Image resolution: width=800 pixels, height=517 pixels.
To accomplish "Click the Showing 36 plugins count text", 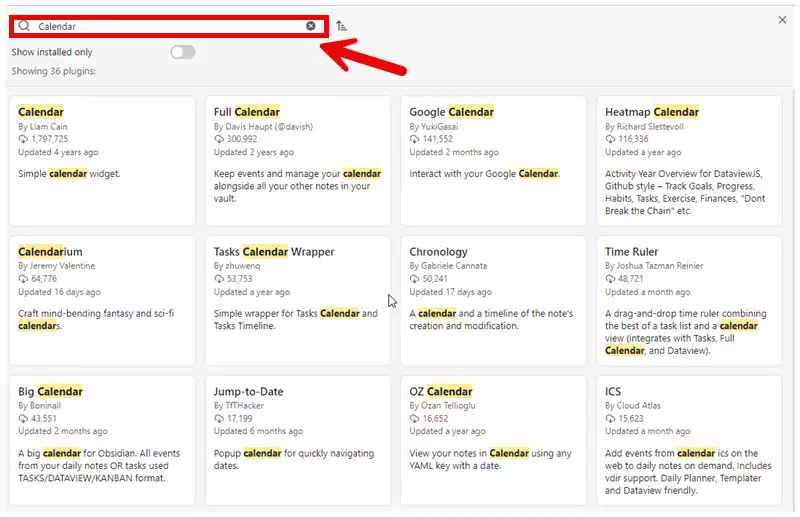I will (54, 71).
